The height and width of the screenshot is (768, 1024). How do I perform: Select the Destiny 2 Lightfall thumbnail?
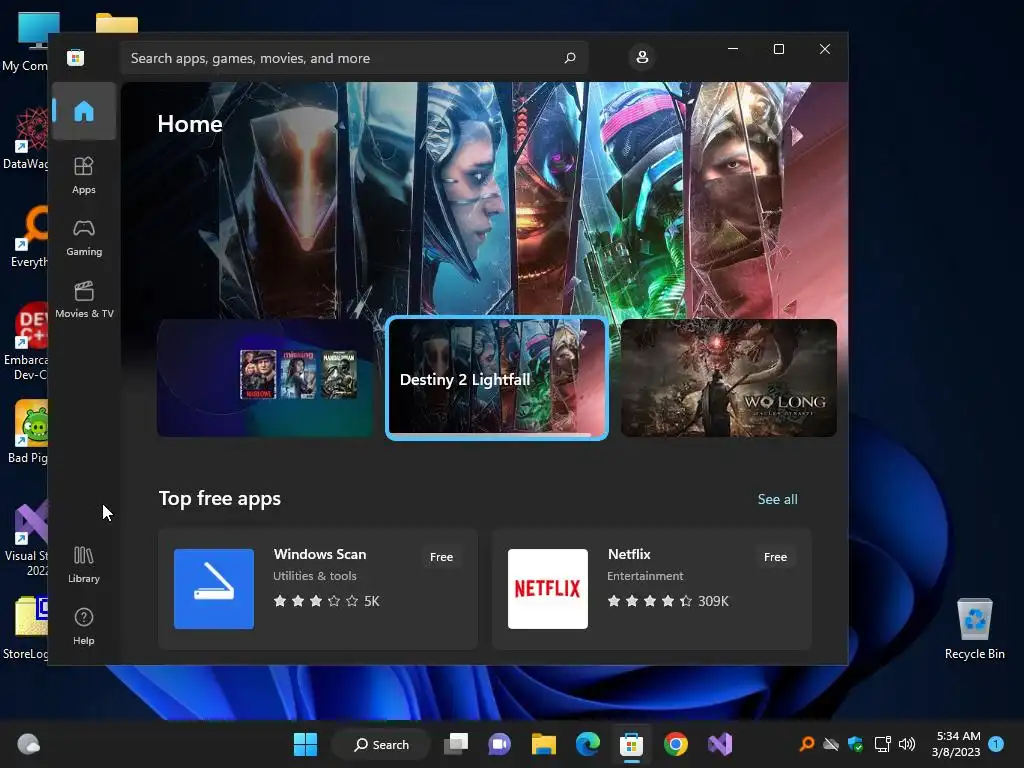click(497, 378)
